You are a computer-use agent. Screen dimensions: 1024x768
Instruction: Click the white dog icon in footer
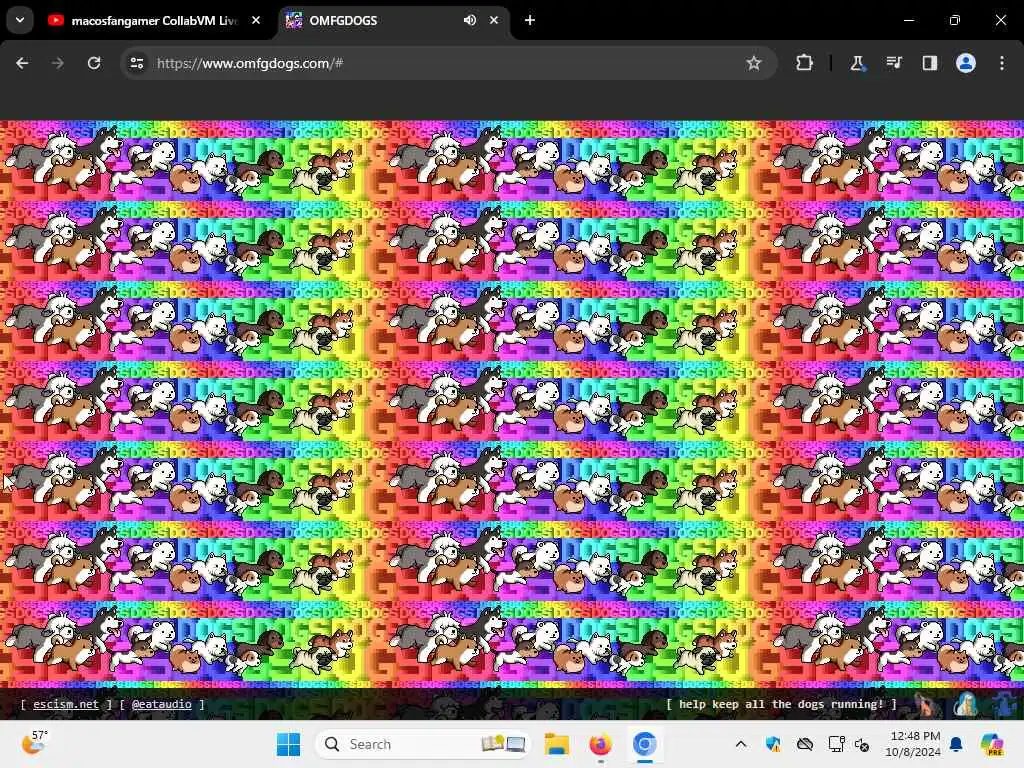click(x=967, y=705)
